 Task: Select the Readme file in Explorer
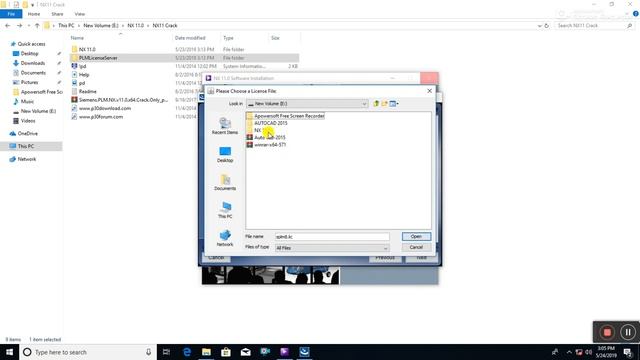pyautogui.click(x=84, y=91)
